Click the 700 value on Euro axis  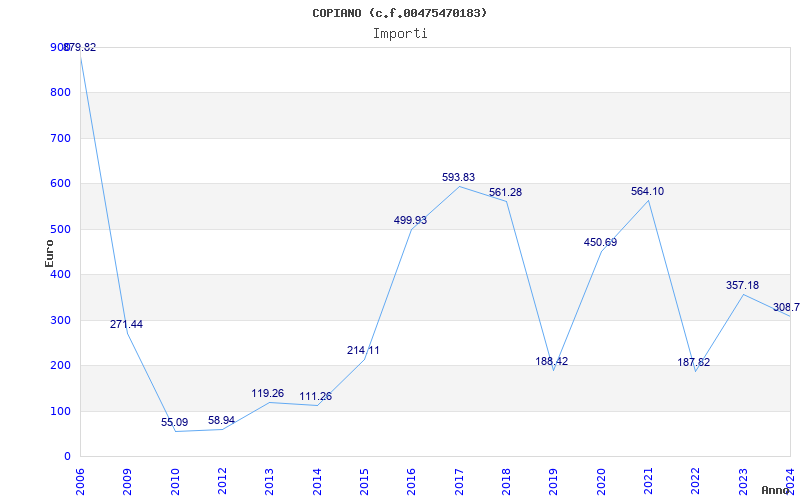click(x=60, y=138)
